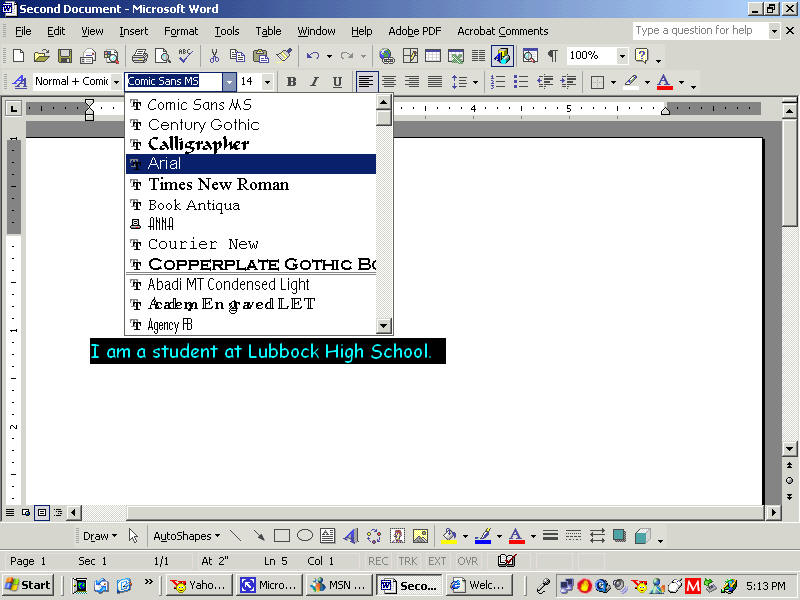Open the Document Map
Image resolution: width=800 pixels, height=600 pixels.
coord(530,56)
